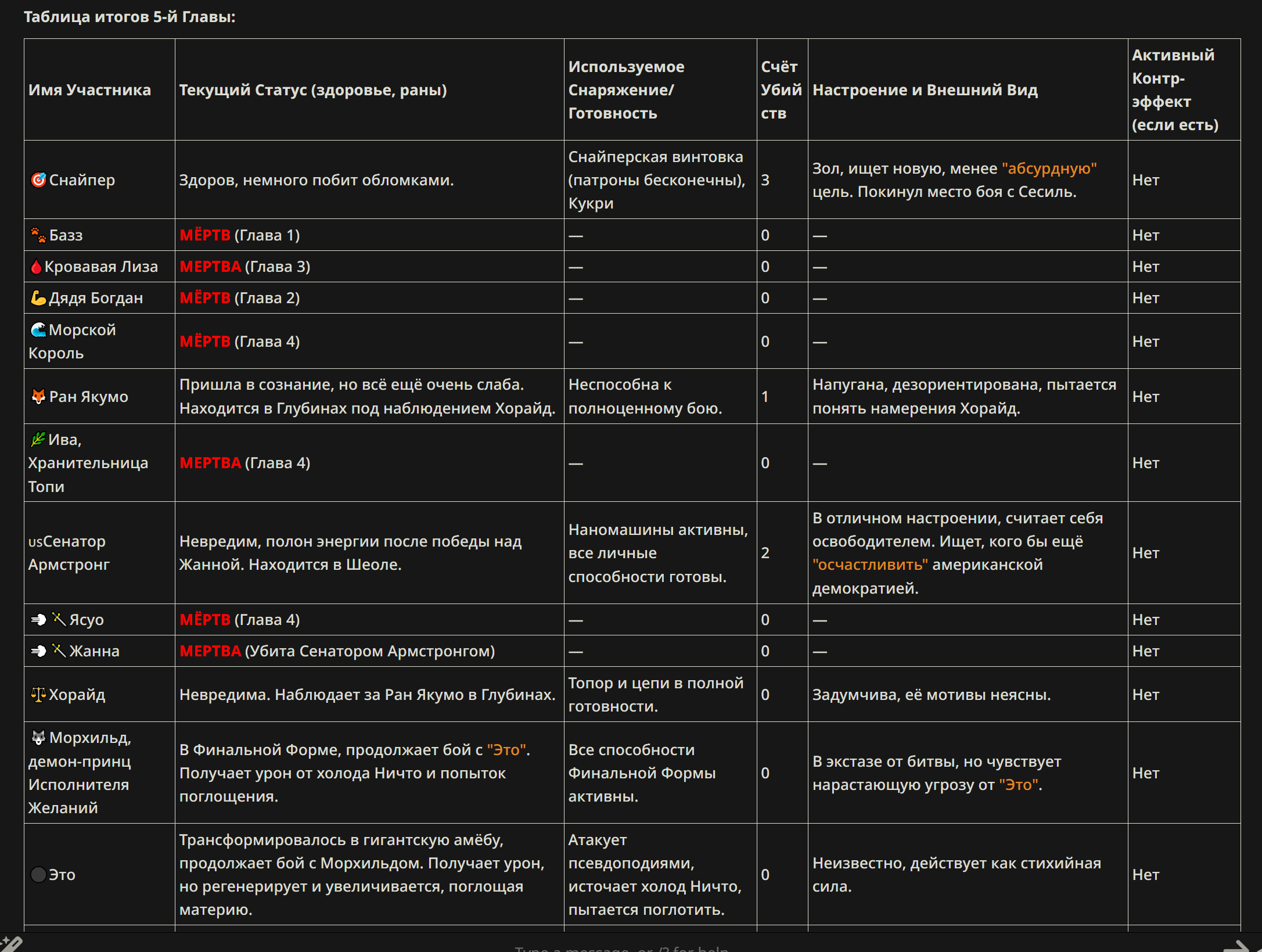Click the 'Дядя Богдан' name text
The image size is (1262, 952).
coord(96,298)
